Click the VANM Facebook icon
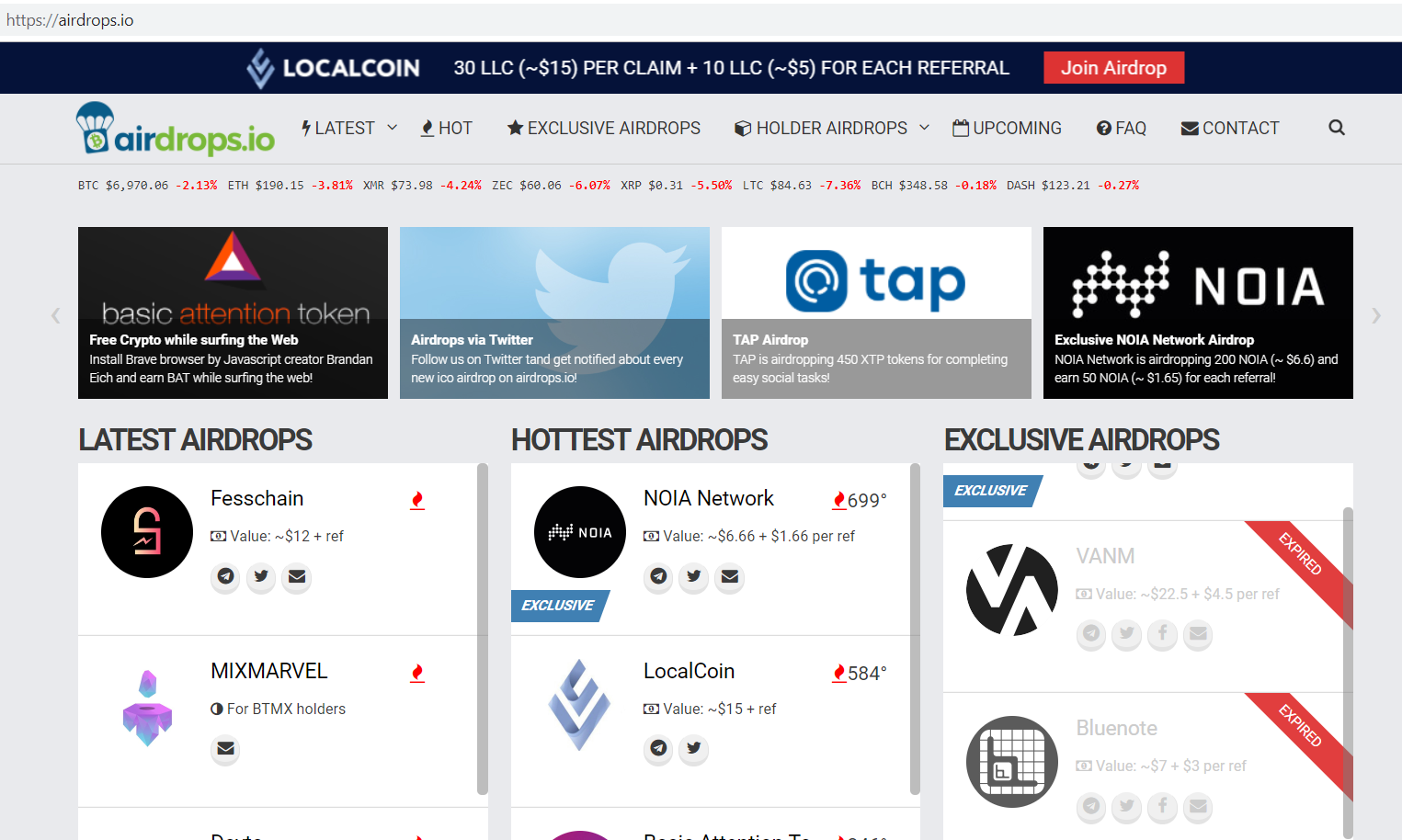Screen dimensions: 1402x840 1163,633
